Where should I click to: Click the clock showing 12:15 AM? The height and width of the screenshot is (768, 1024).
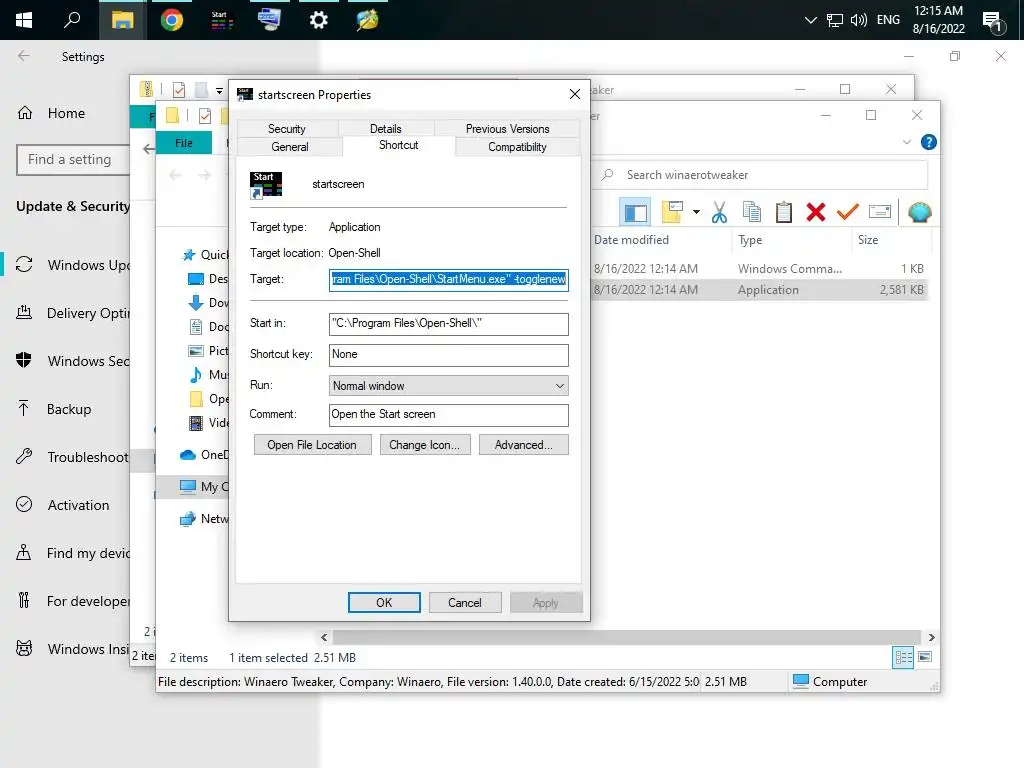pyautogui.click(x=938, y=20)
